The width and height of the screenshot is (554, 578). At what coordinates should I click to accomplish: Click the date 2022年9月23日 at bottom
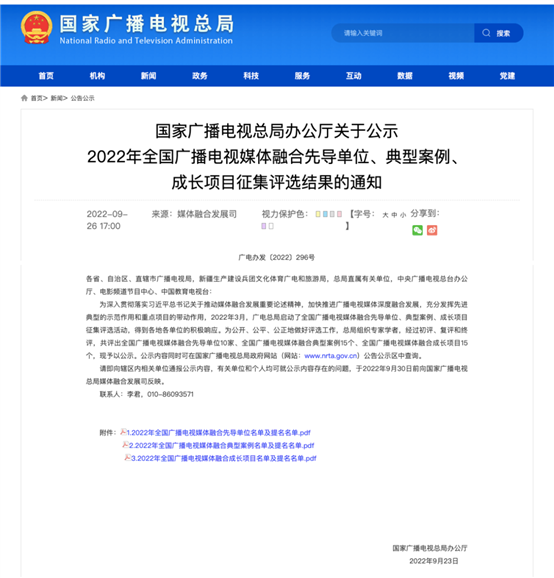[434, 561]
